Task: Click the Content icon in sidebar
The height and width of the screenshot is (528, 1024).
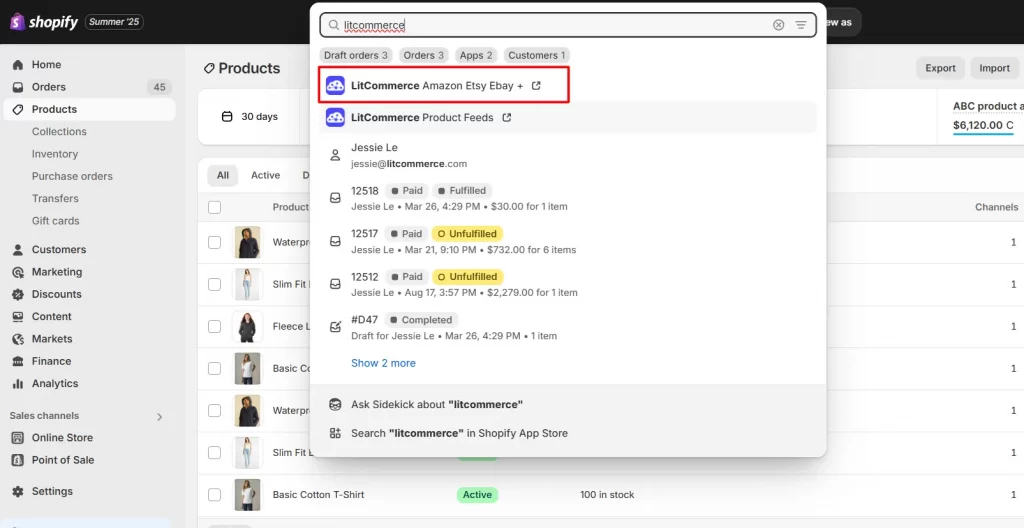Action: tap(18, 316)
